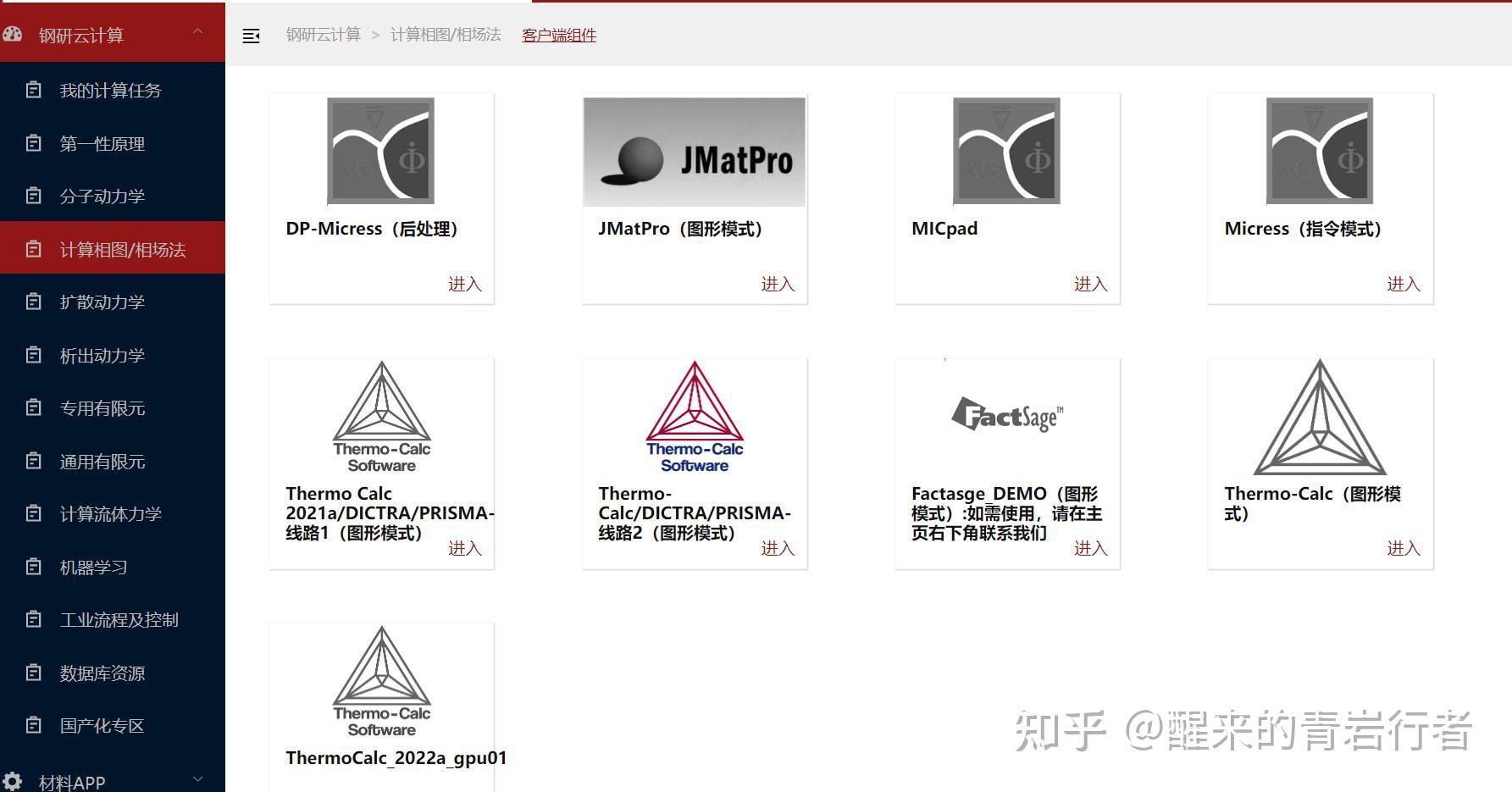The image size is (1512, 792).
Task: Go to 分子动力学 section
Action: [113, 196]
